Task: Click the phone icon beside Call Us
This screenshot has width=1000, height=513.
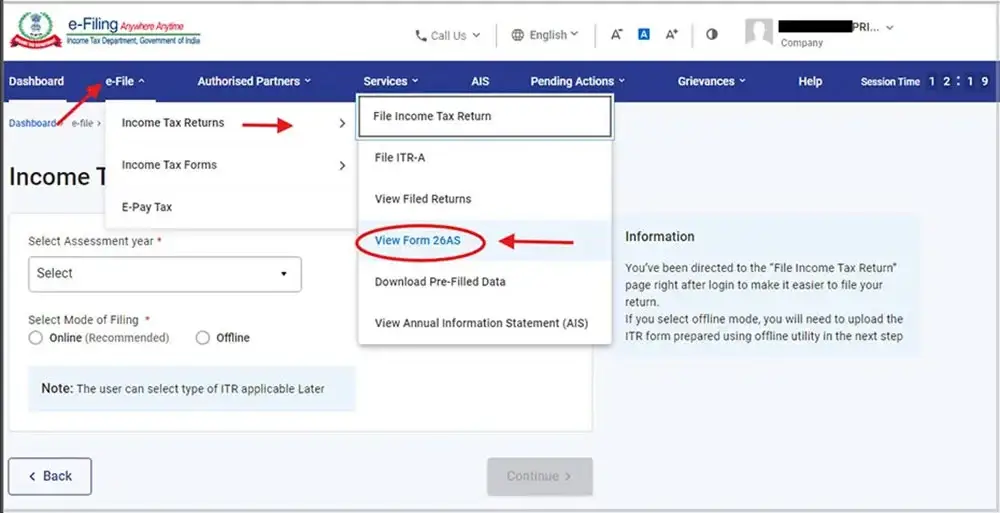Action: coord(420,36)
